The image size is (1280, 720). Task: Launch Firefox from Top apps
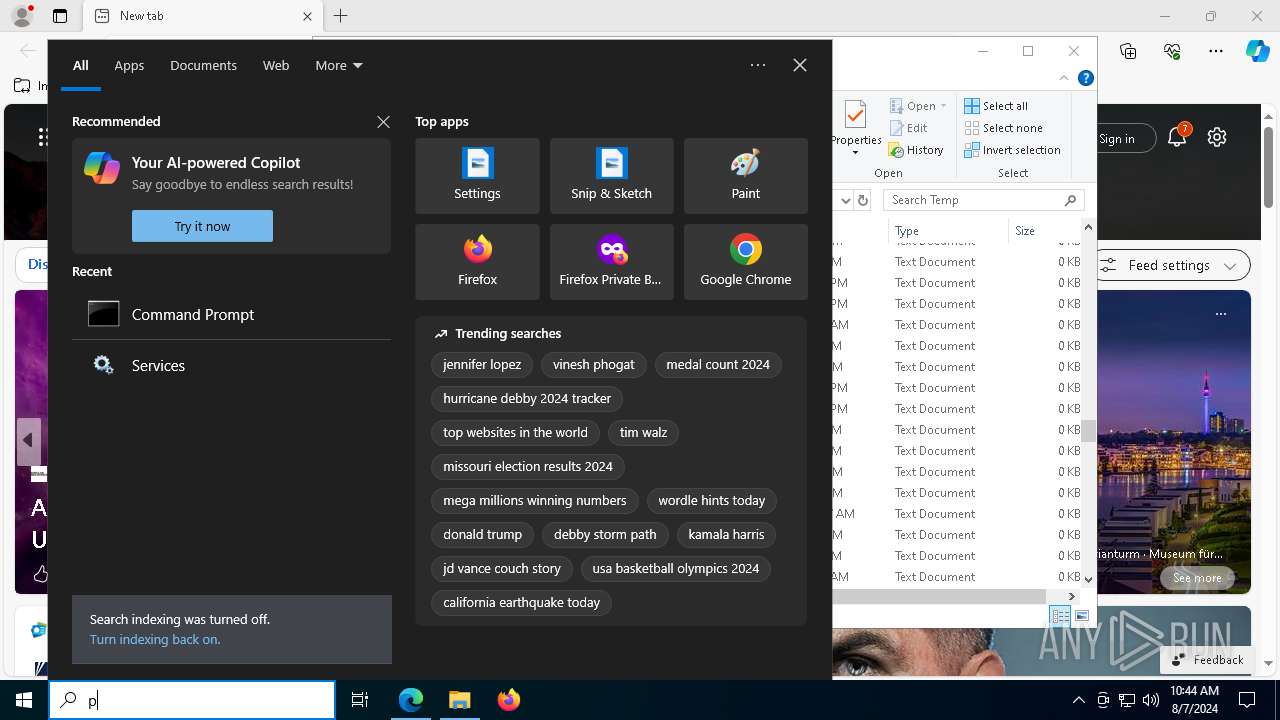click(x=477, y=262)
